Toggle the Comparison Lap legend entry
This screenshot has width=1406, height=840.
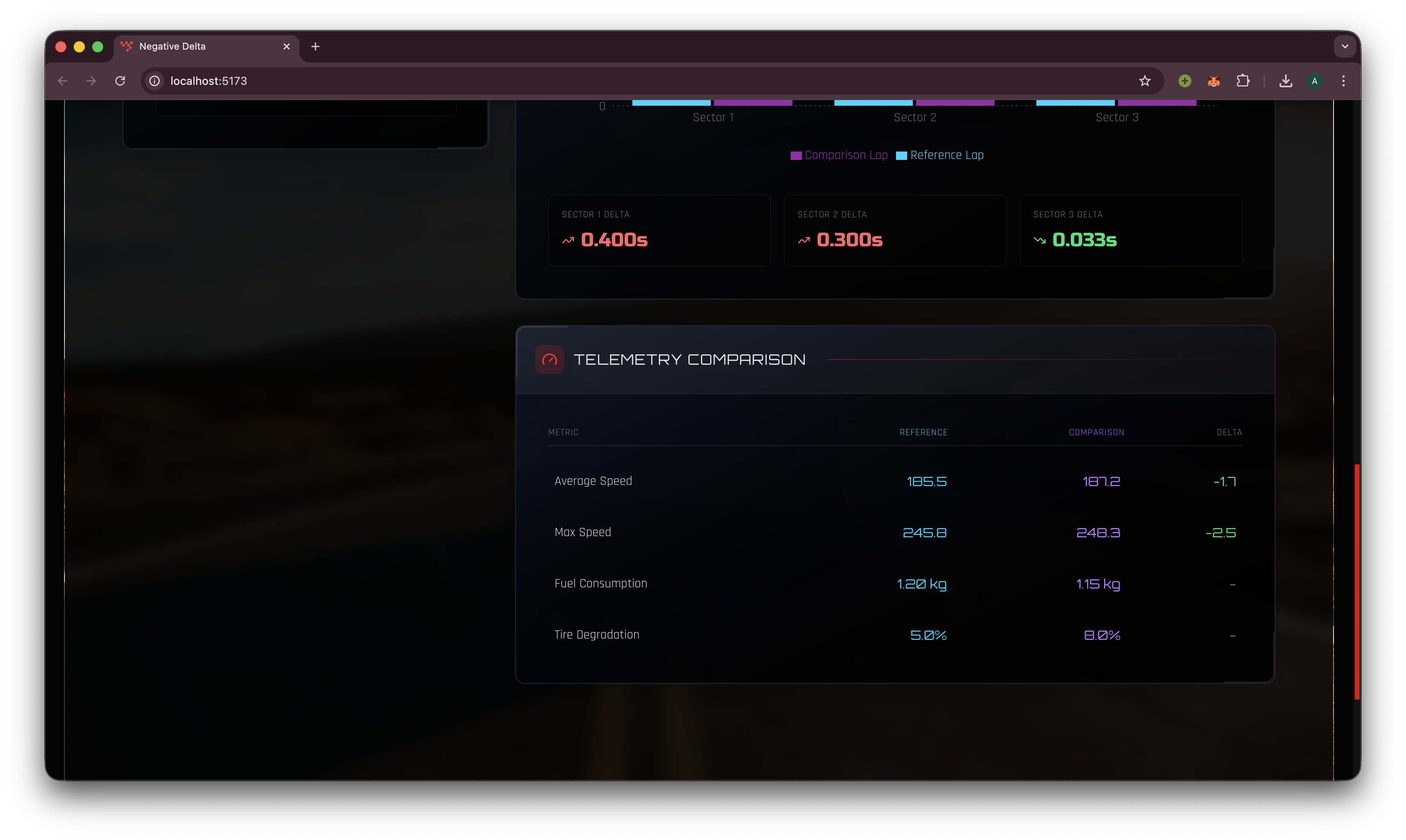click(x=839, y=155)
